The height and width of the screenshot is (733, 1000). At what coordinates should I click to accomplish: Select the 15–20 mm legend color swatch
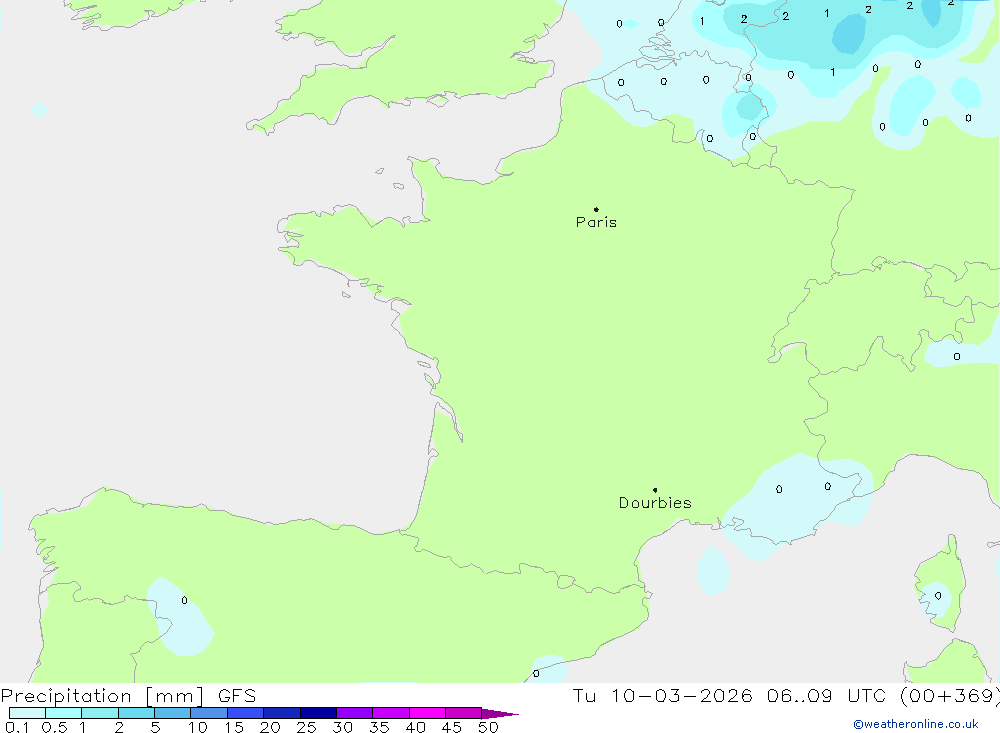[246, 713]
